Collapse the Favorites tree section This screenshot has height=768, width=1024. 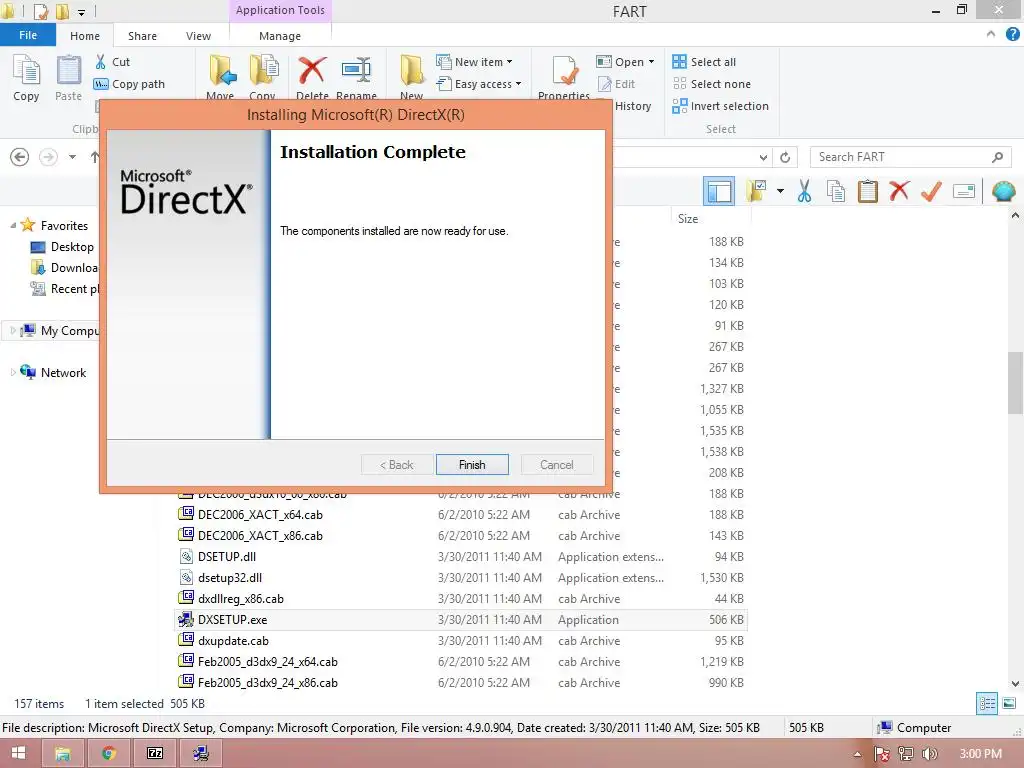click(13, 225)
